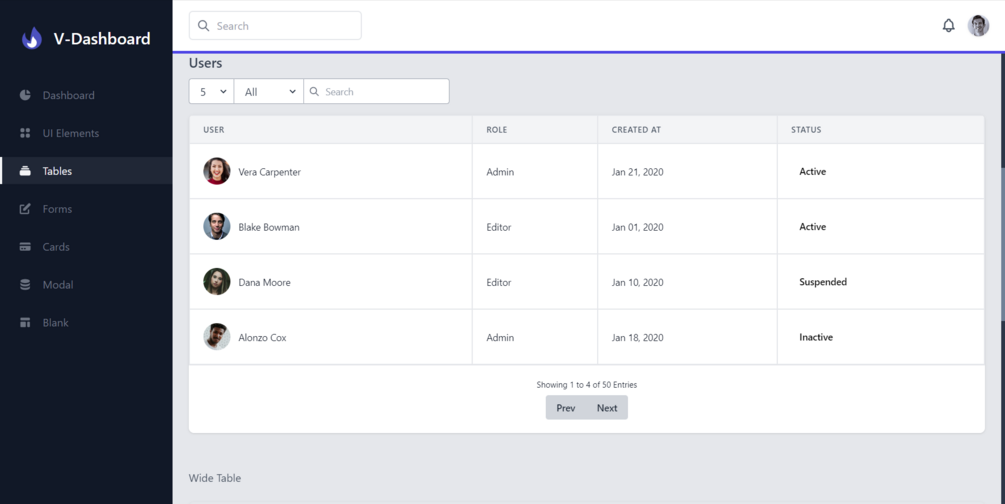
Task: Open the UI Elements menu item
Action: tap(70, 133)
